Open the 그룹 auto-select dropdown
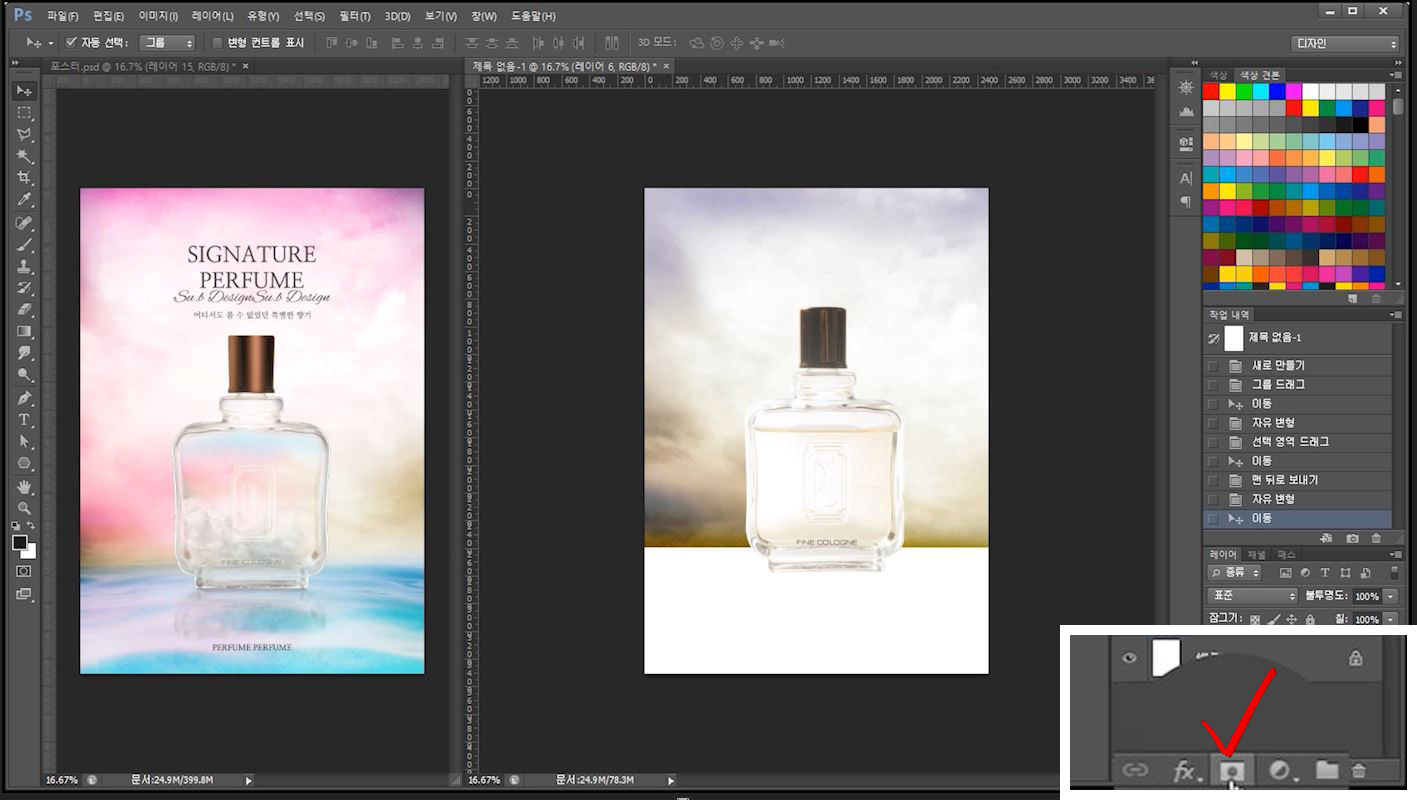Viewport: 1417px width, 800px height. point(167,43)
